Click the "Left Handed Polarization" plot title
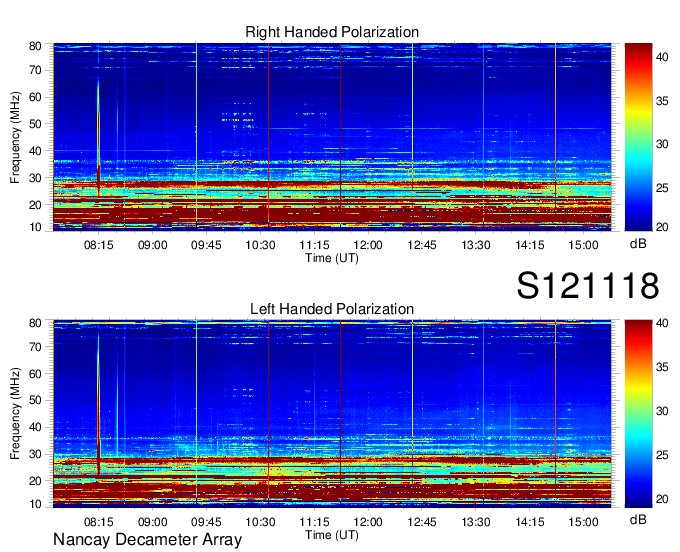The height and width of the screenshot is (552, 680). 332,309
